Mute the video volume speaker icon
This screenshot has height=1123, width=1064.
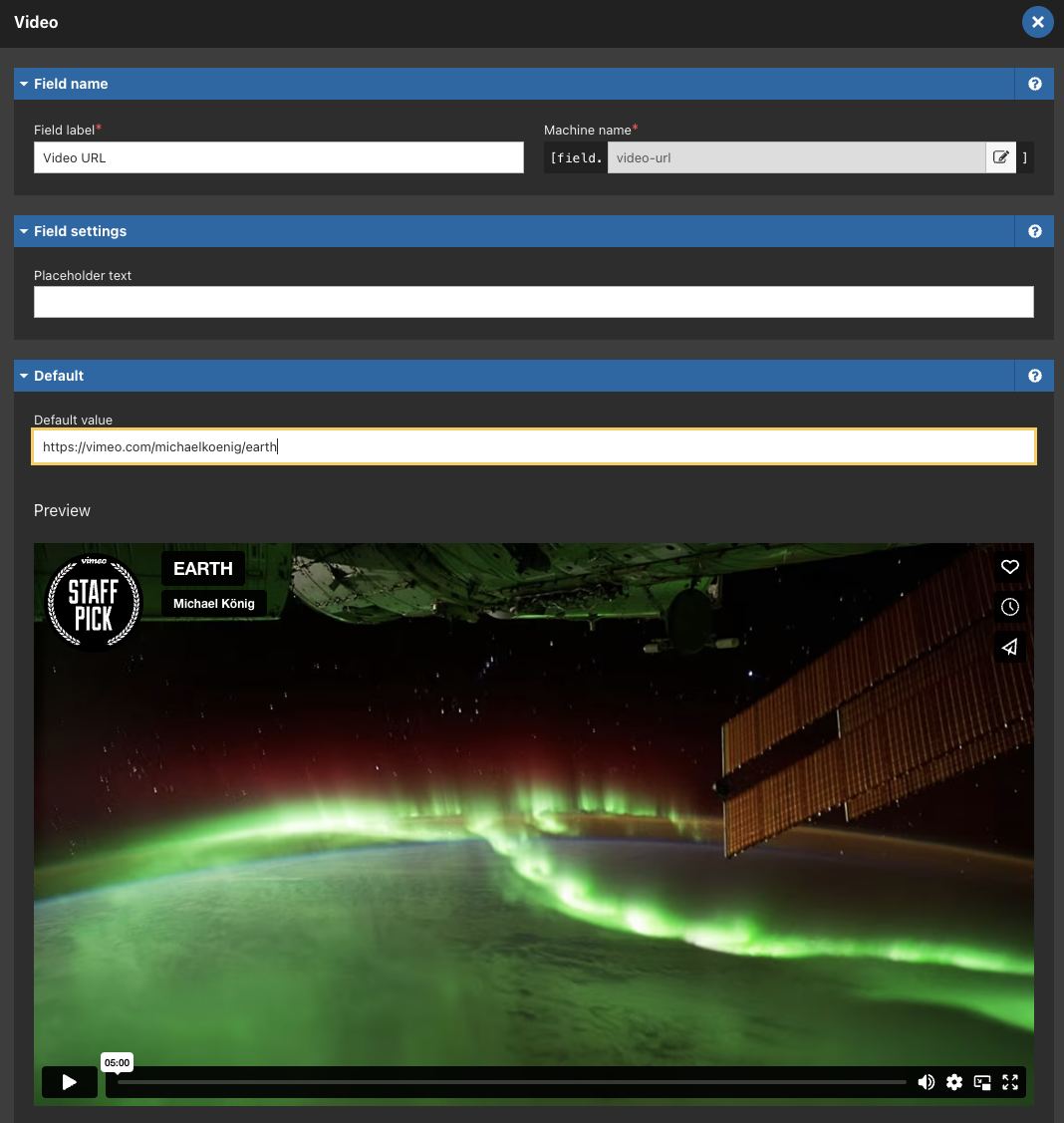click(x=926, y=1082)
